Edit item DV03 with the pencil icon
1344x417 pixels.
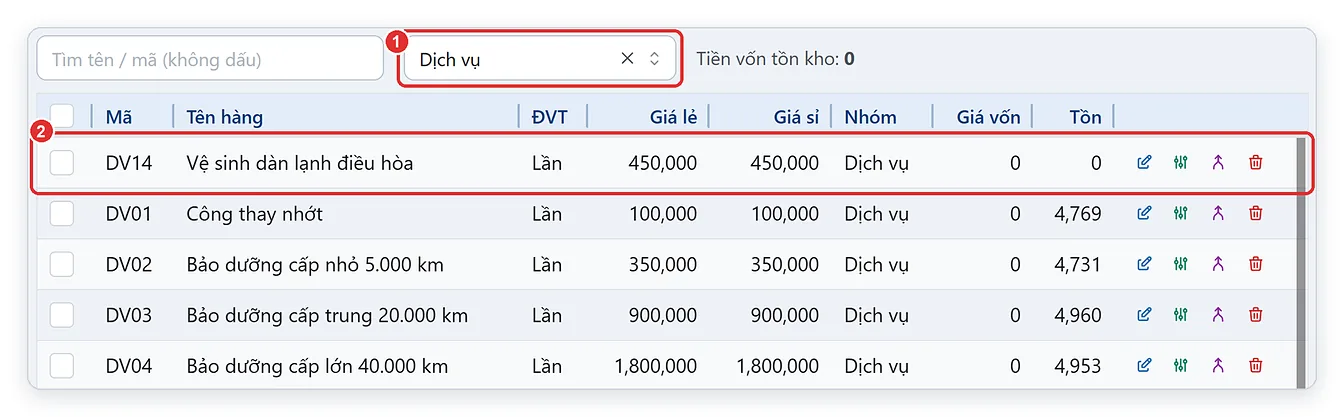point(1145,315)
